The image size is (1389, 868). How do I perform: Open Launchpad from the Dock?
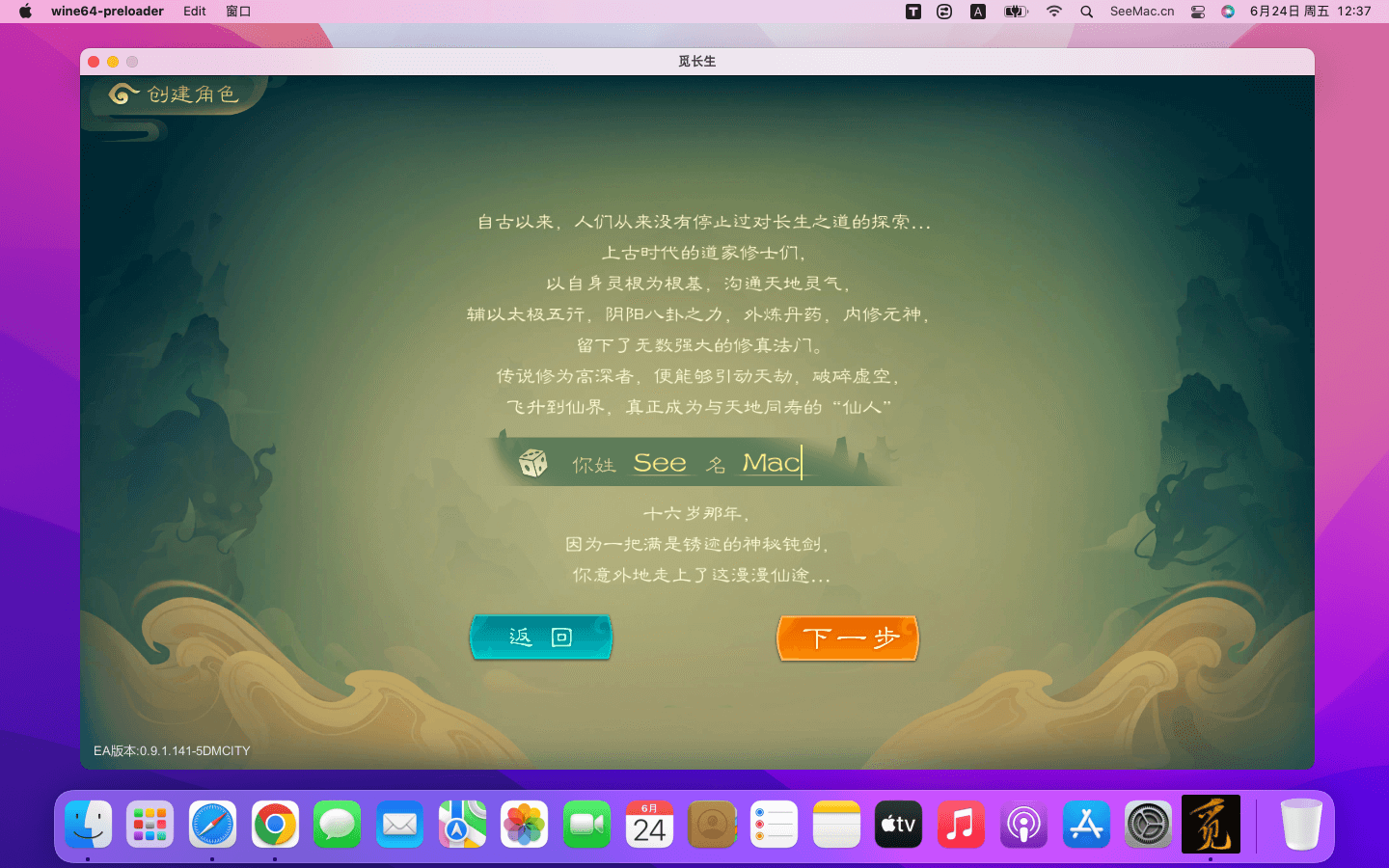click(150, 825)
